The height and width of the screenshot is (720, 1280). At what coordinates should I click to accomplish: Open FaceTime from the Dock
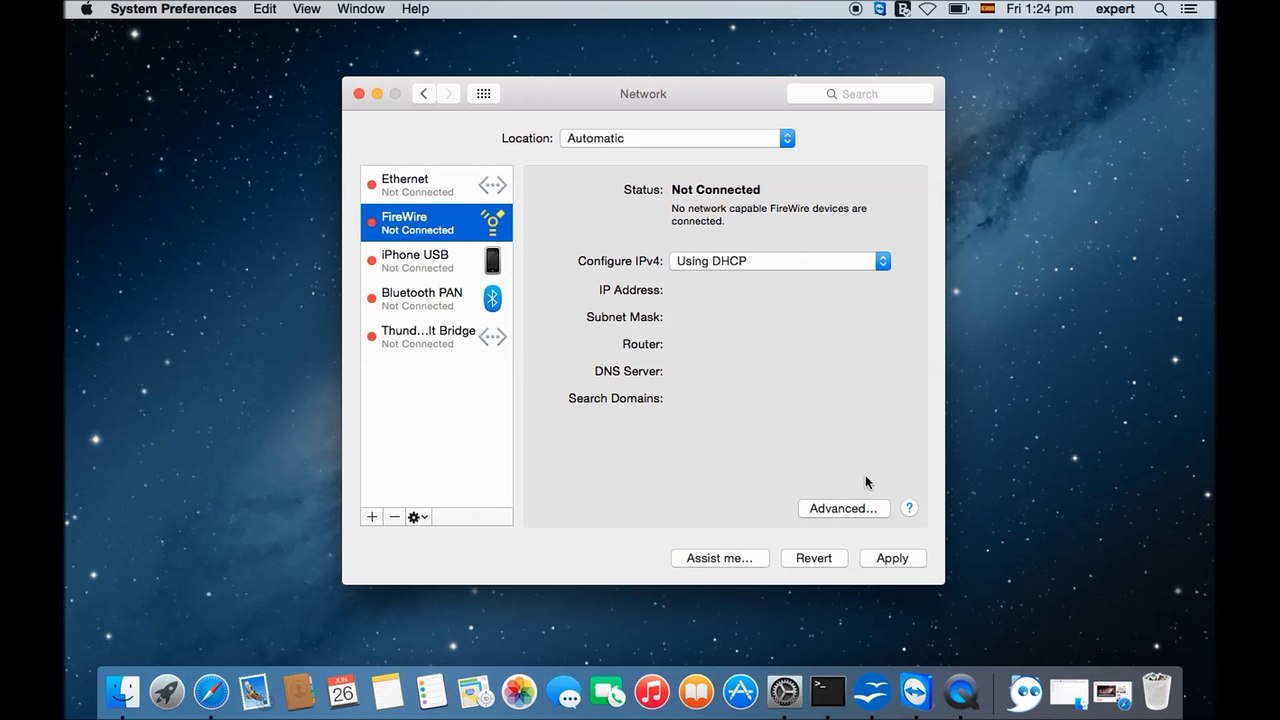[x=607, y=691]
